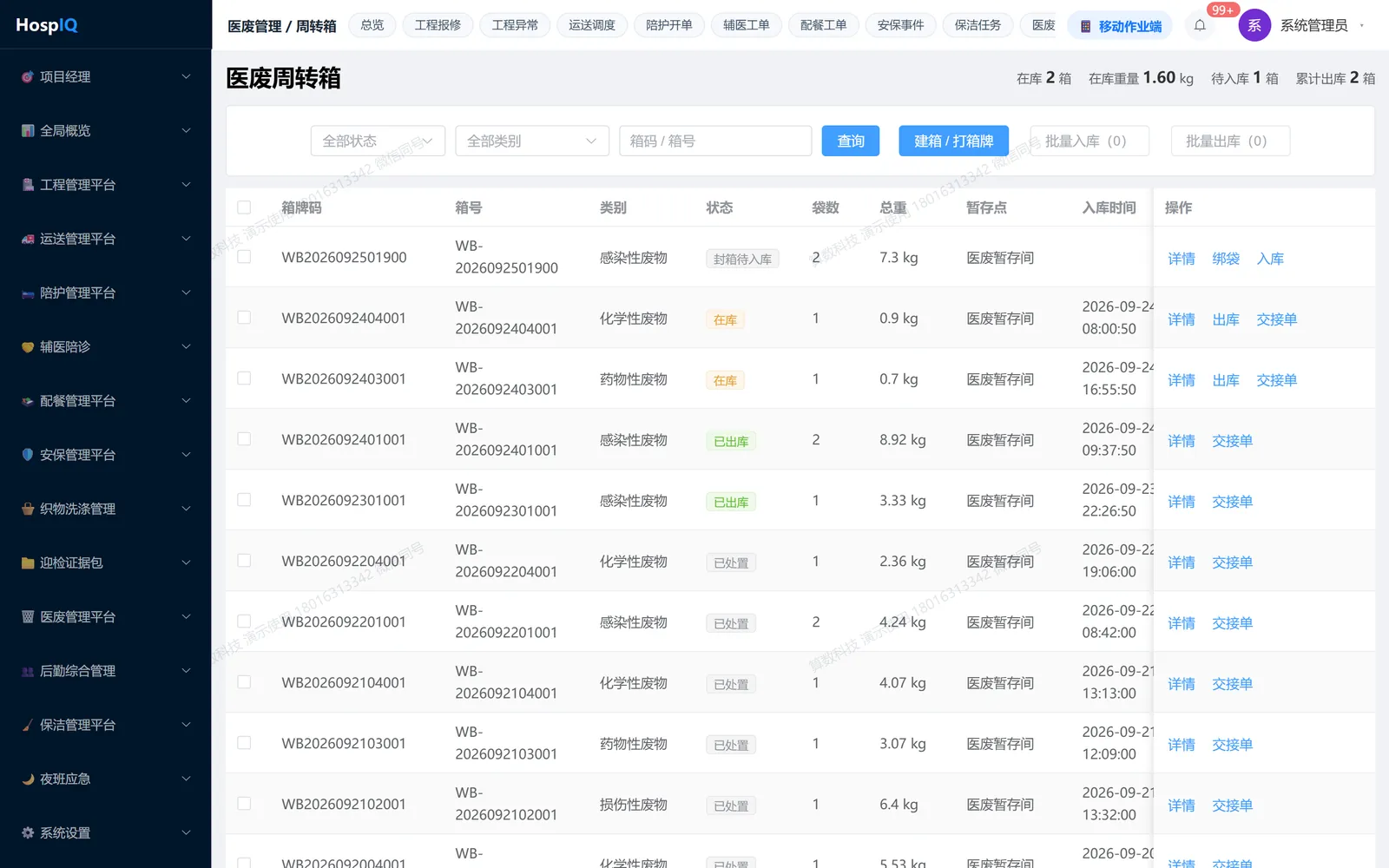Click the 建箱 / 打箱牌 button
Image resolution: width=1389 pixels, height=868 pixels.
point(953,141)
